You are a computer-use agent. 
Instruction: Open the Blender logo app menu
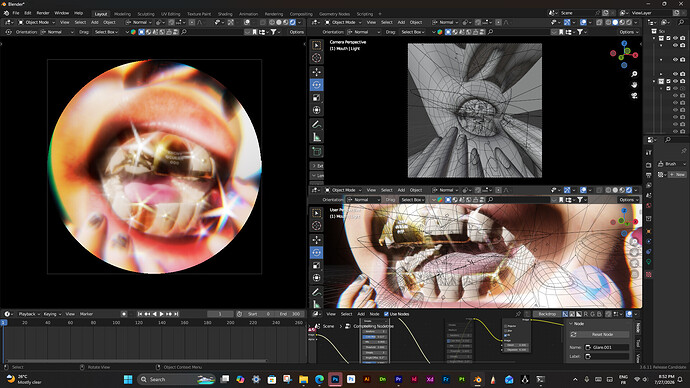6,13
